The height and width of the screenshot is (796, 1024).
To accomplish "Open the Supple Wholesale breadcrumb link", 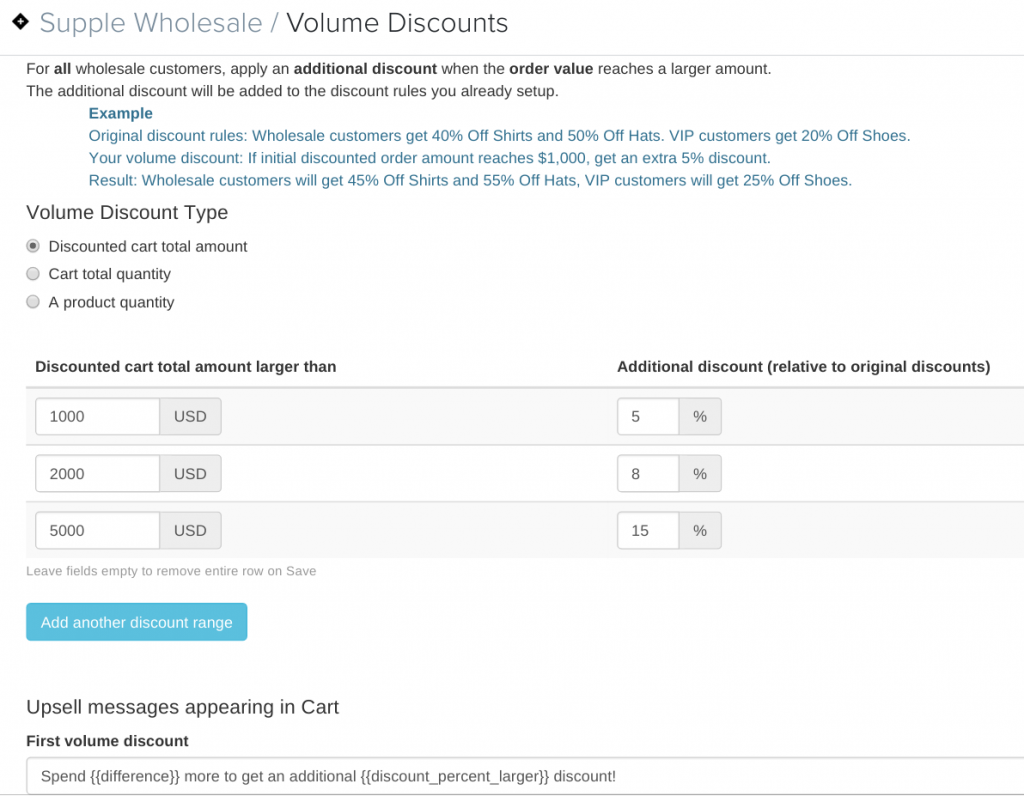I will (151, 23).
